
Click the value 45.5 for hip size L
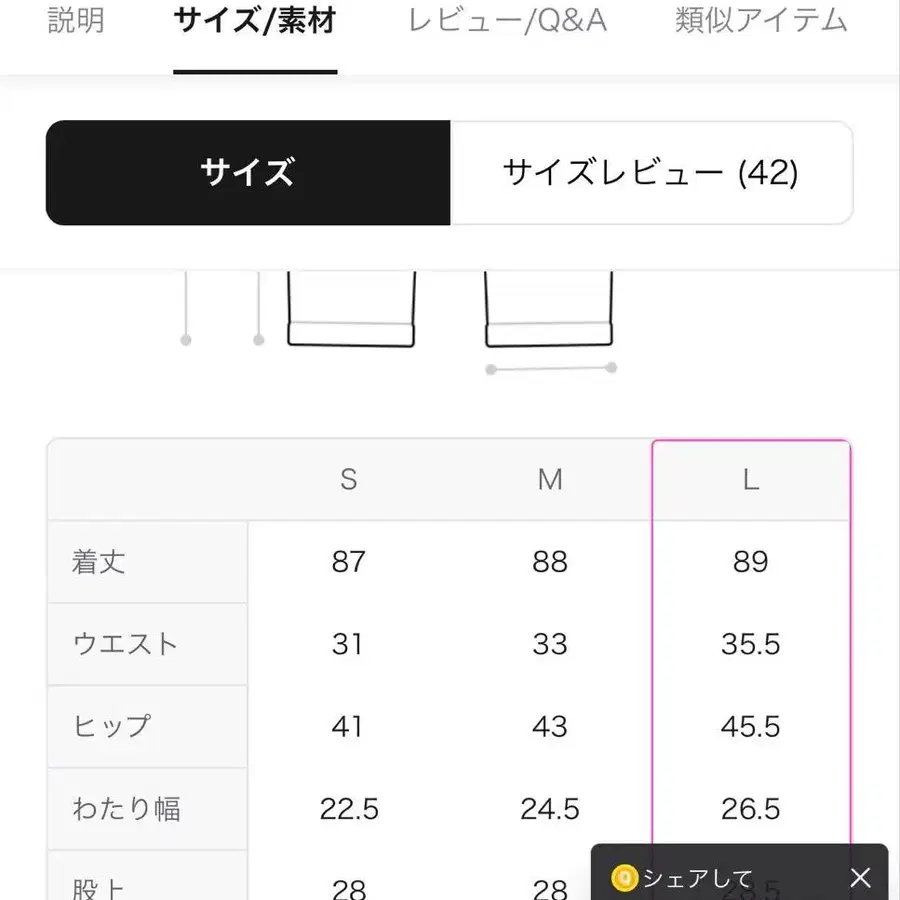(x=750, y=726)
